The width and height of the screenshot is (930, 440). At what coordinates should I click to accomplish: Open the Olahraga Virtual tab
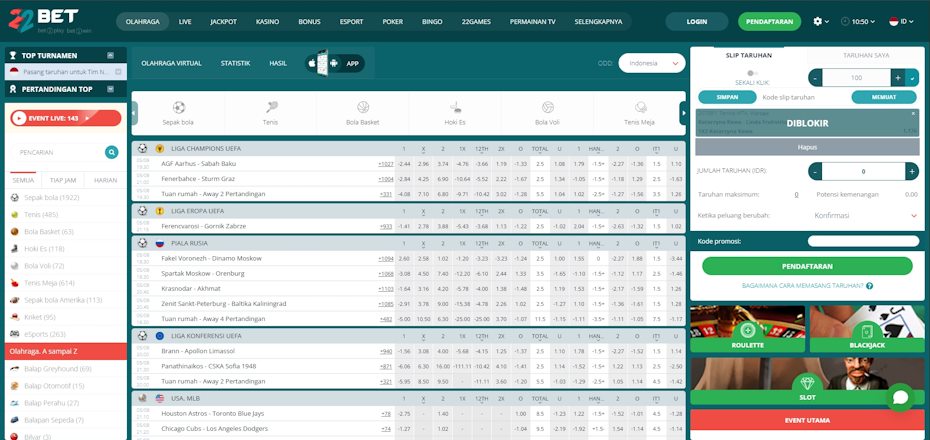pos(171,63)
